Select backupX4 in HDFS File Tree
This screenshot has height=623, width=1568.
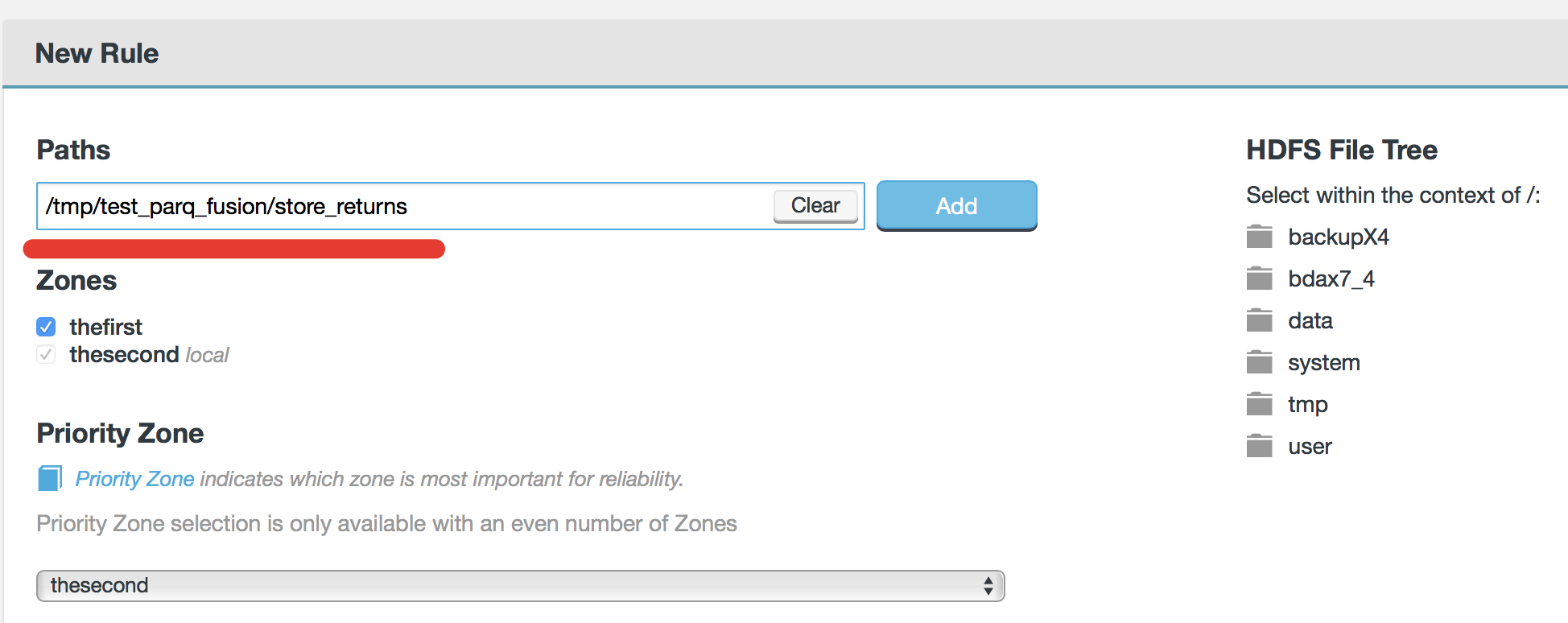1338,237
